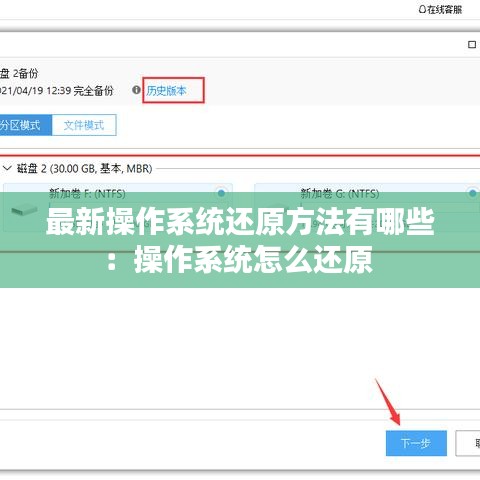Select the 新加卷 F: (NTFS) radio button
The width and height of the screenshot is (480, 480).
point(221,193)
